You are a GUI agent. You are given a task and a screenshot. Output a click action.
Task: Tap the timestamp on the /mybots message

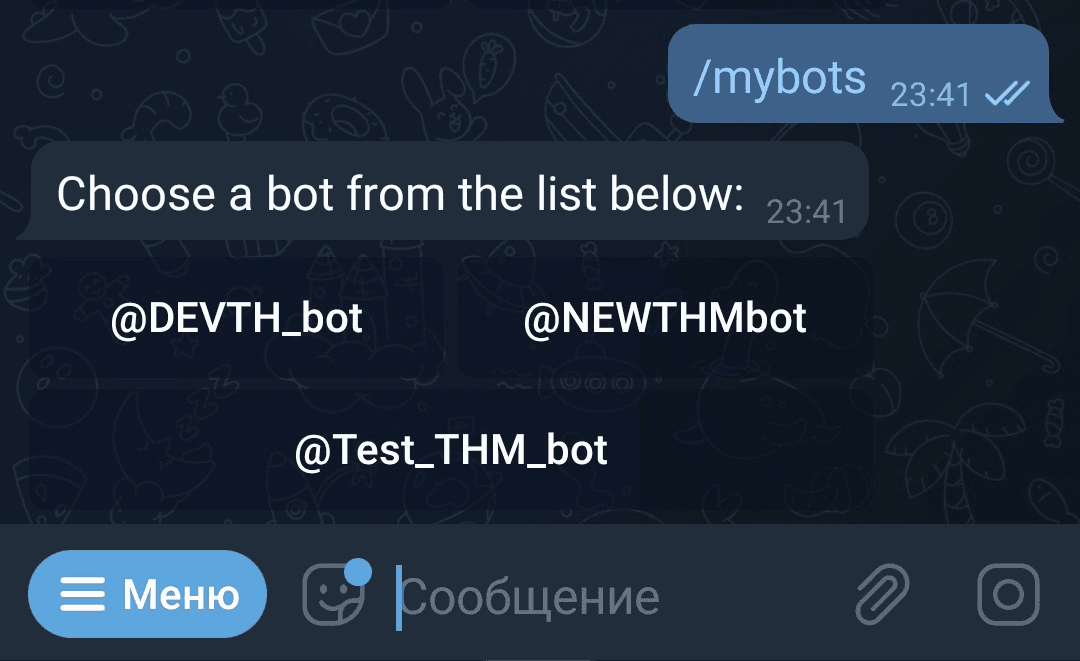[x=930, y=93]
